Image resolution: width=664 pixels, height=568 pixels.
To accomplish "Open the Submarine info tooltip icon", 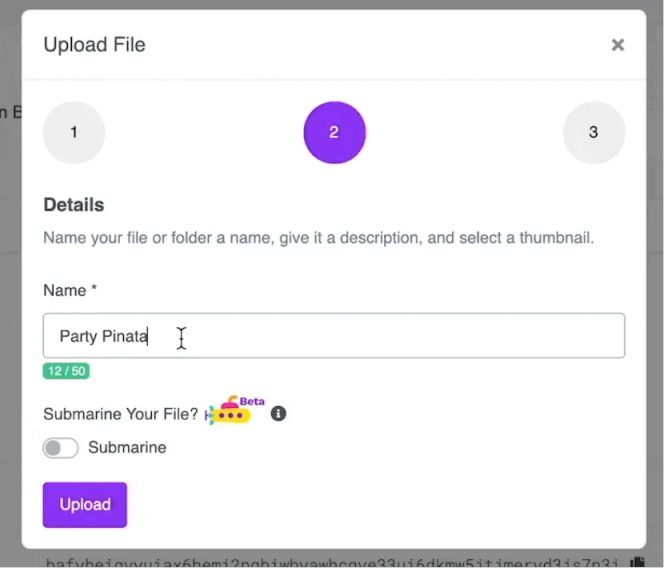I will click(x=278, y=413).
